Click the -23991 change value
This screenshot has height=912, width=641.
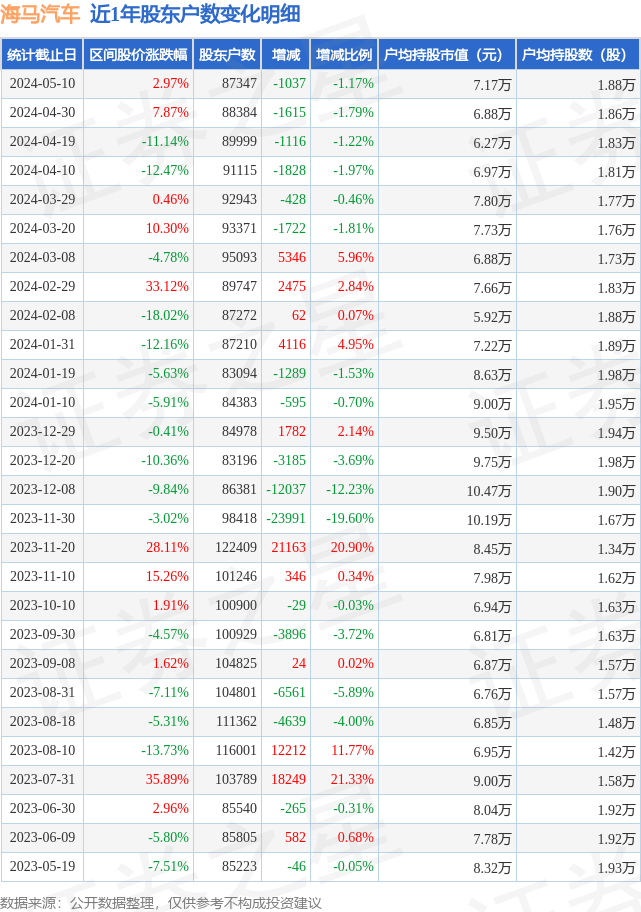click(286, 520)
